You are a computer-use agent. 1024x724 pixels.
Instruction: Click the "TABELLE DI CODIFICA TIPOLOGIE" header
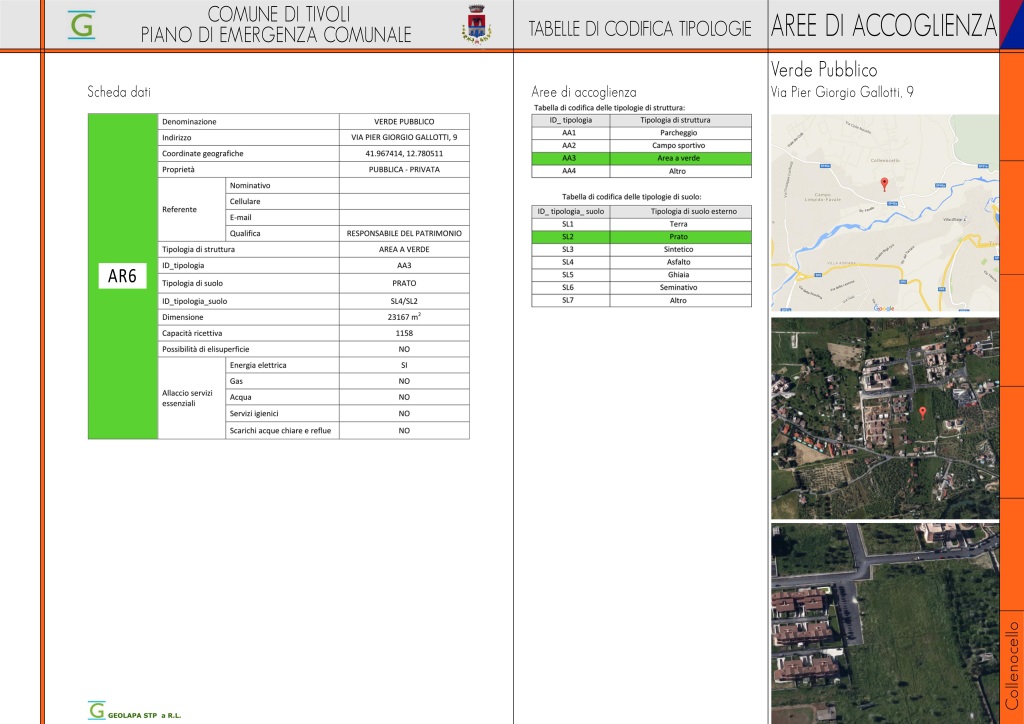[640, 29]
